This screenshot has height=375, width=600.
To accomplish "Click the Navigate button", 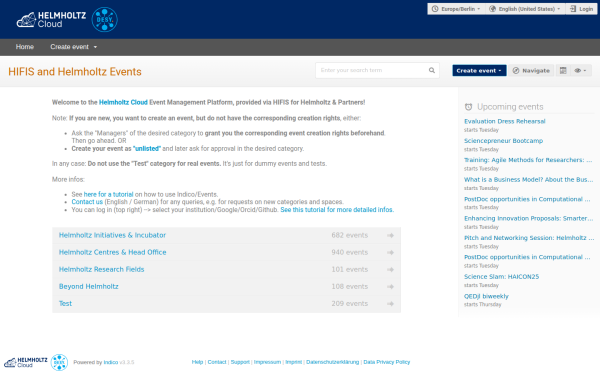I will (x=531, y=70).
